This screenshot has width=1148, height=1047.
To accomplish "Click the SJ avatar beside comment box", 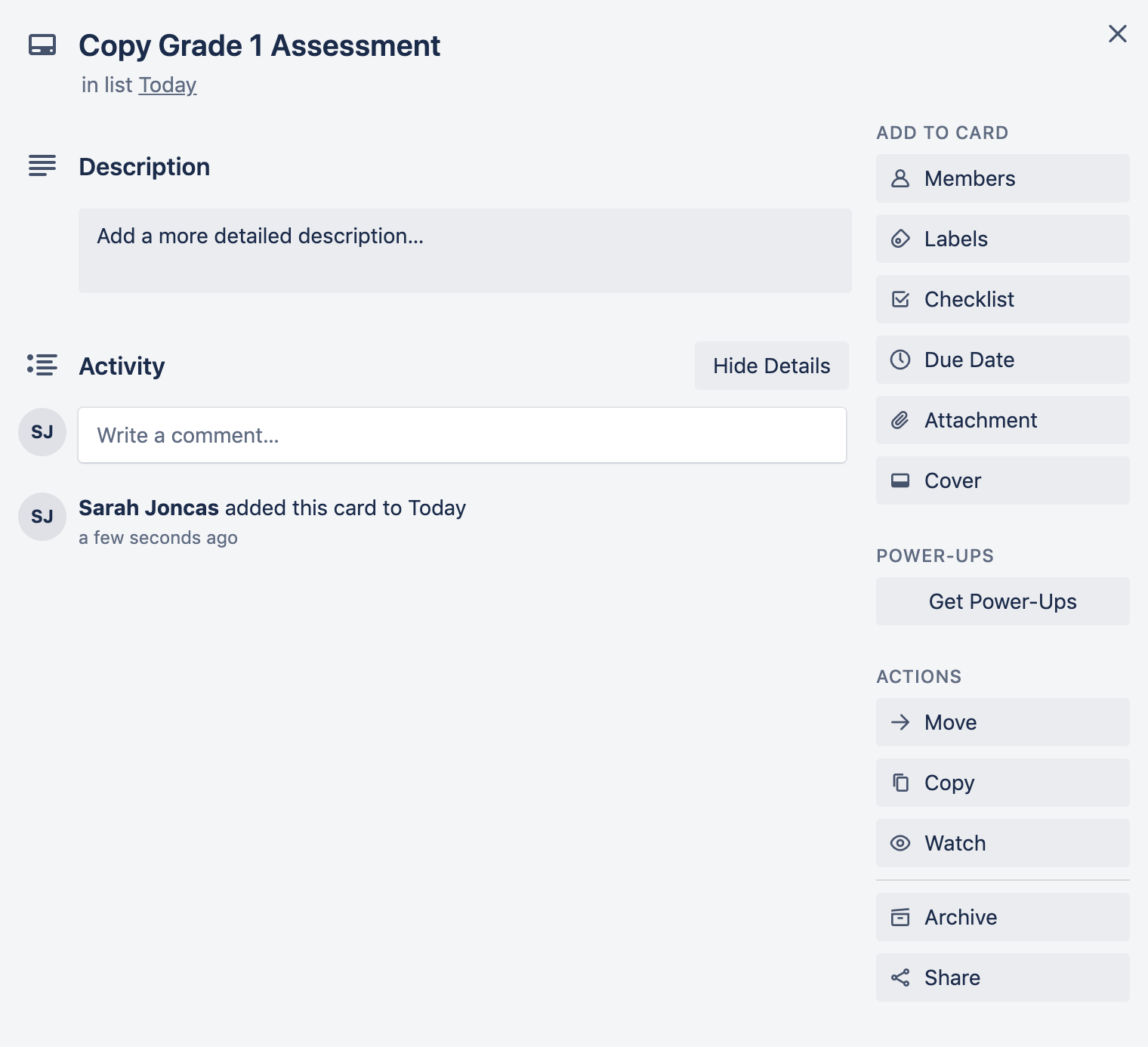I will (x=42, y=432).
